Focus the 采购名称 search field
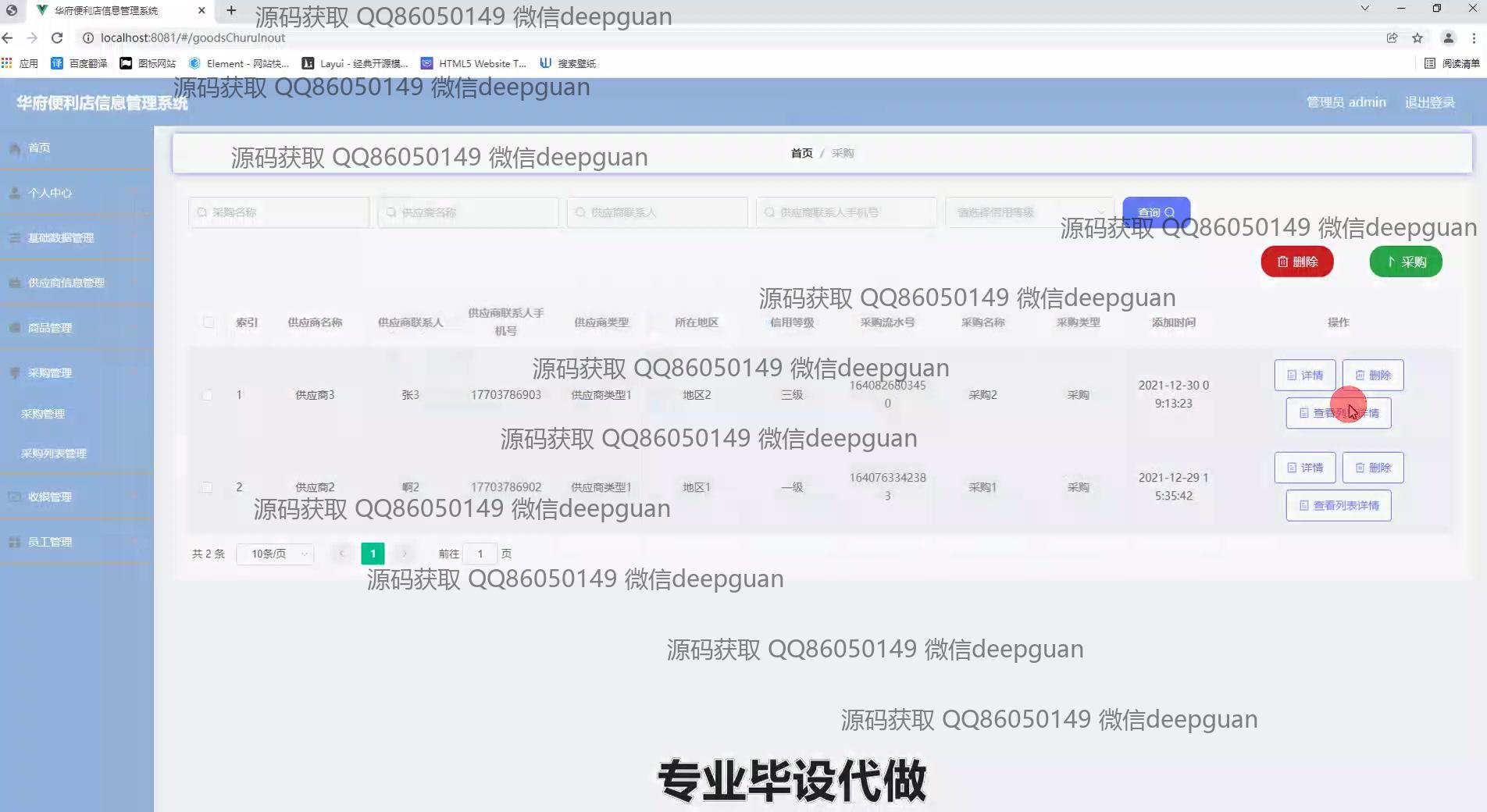1487x812 pixels. click(x=279, y=212)
